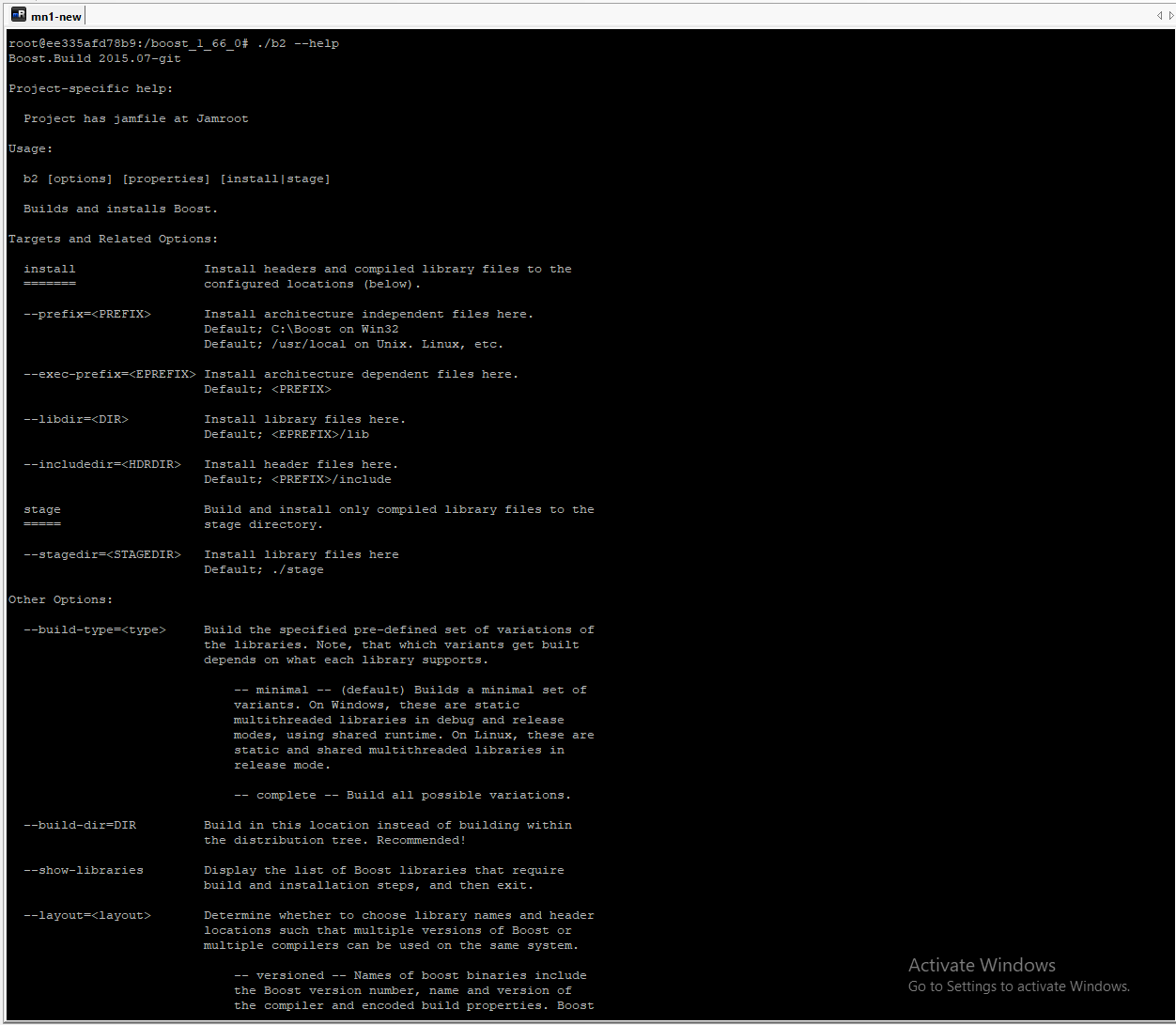Image resolution: width=1176 pixels, height=1025 pixels.
Task: Click 'Display the list of Boost libraries that require' line
Action: pos(384,870)
